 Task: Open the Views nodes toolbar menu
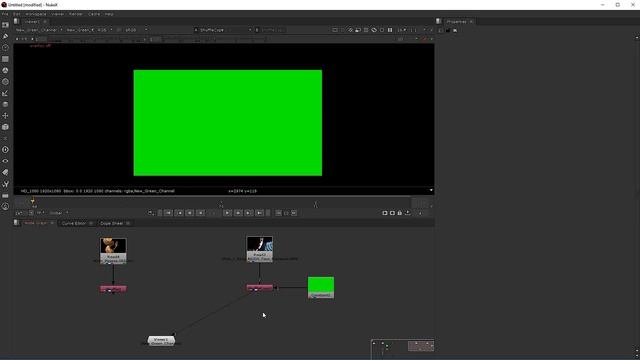click(5, 161)
